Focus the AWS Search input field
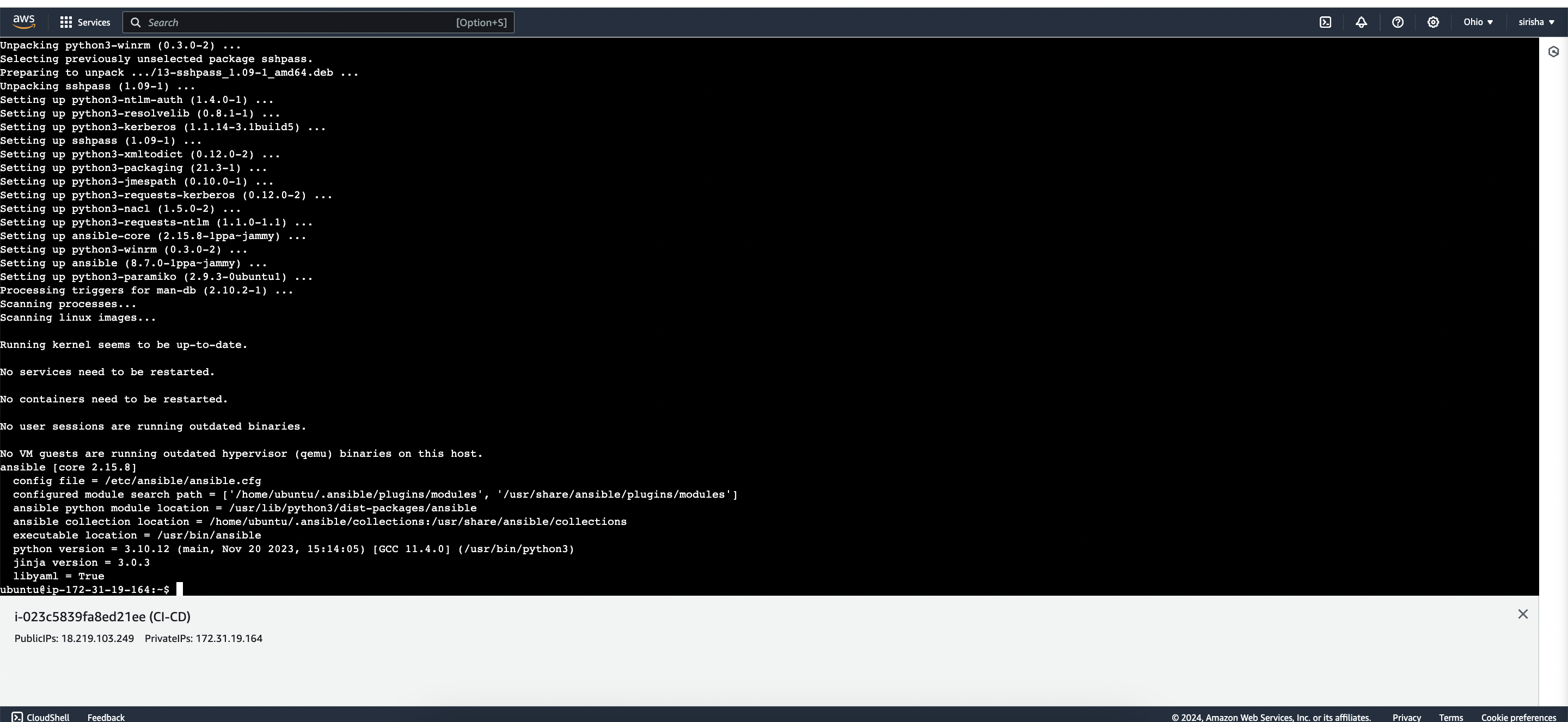Image resolution: width=1568 pixels, height=722 pixels. [298, 22]
